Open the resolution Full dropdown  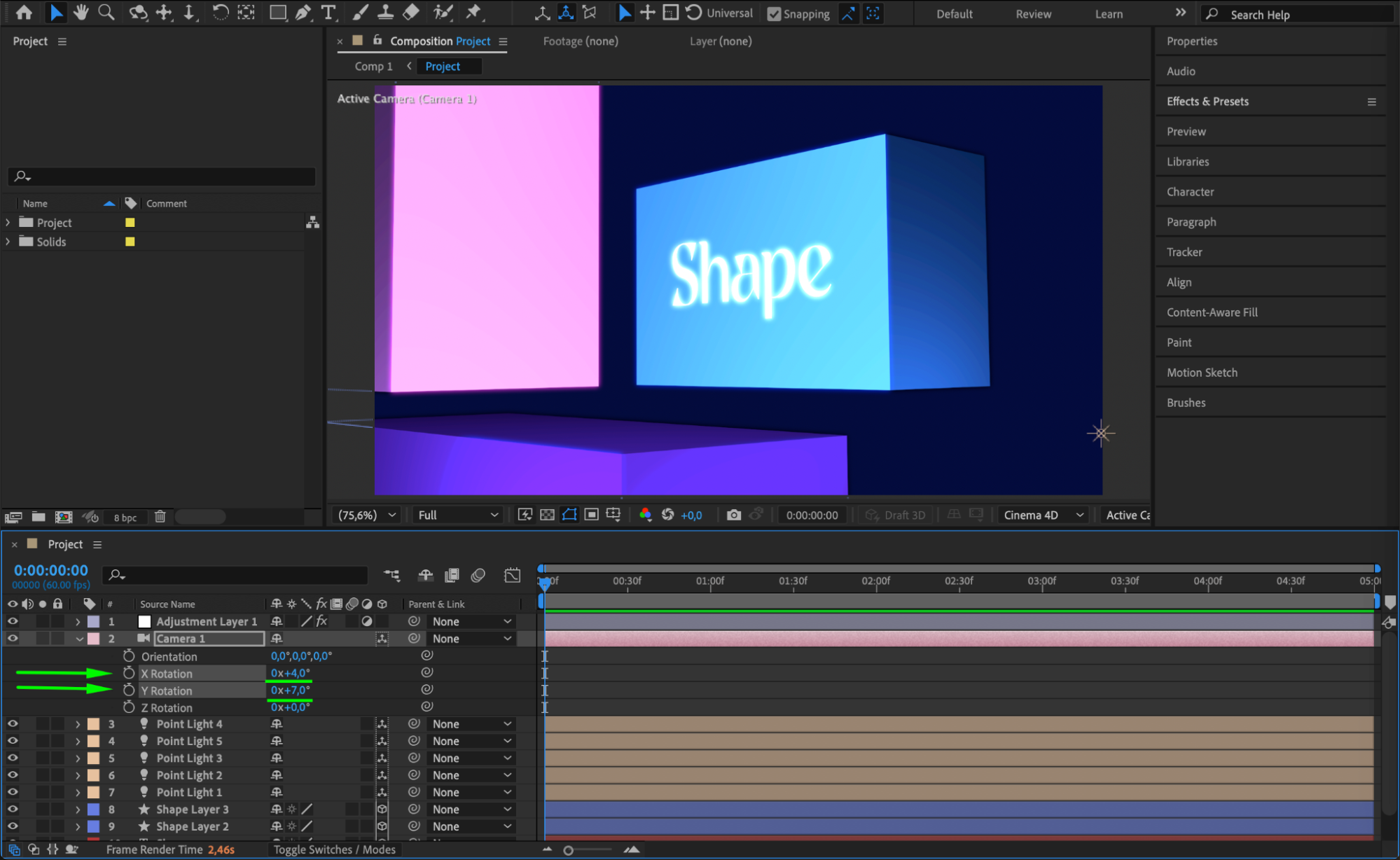tap(457, 515)
